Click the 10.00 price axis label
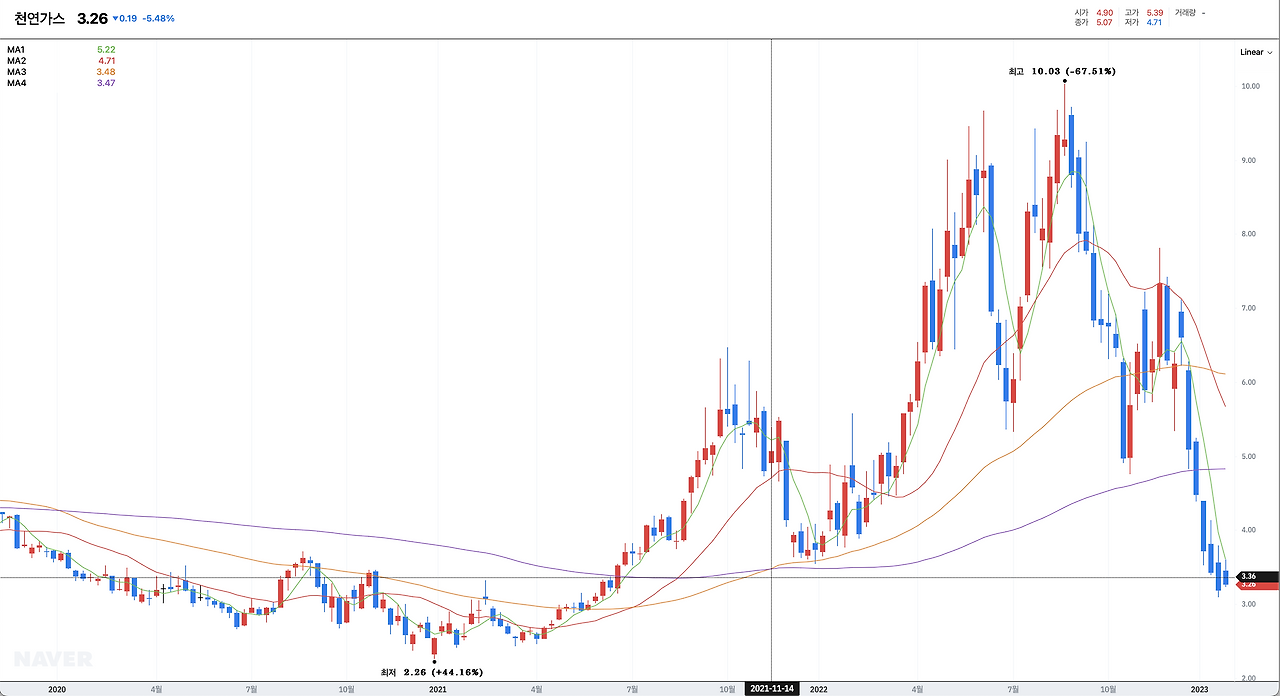Image resolution: width=1280 pixels, height=696 pixels. (1249, 86)
